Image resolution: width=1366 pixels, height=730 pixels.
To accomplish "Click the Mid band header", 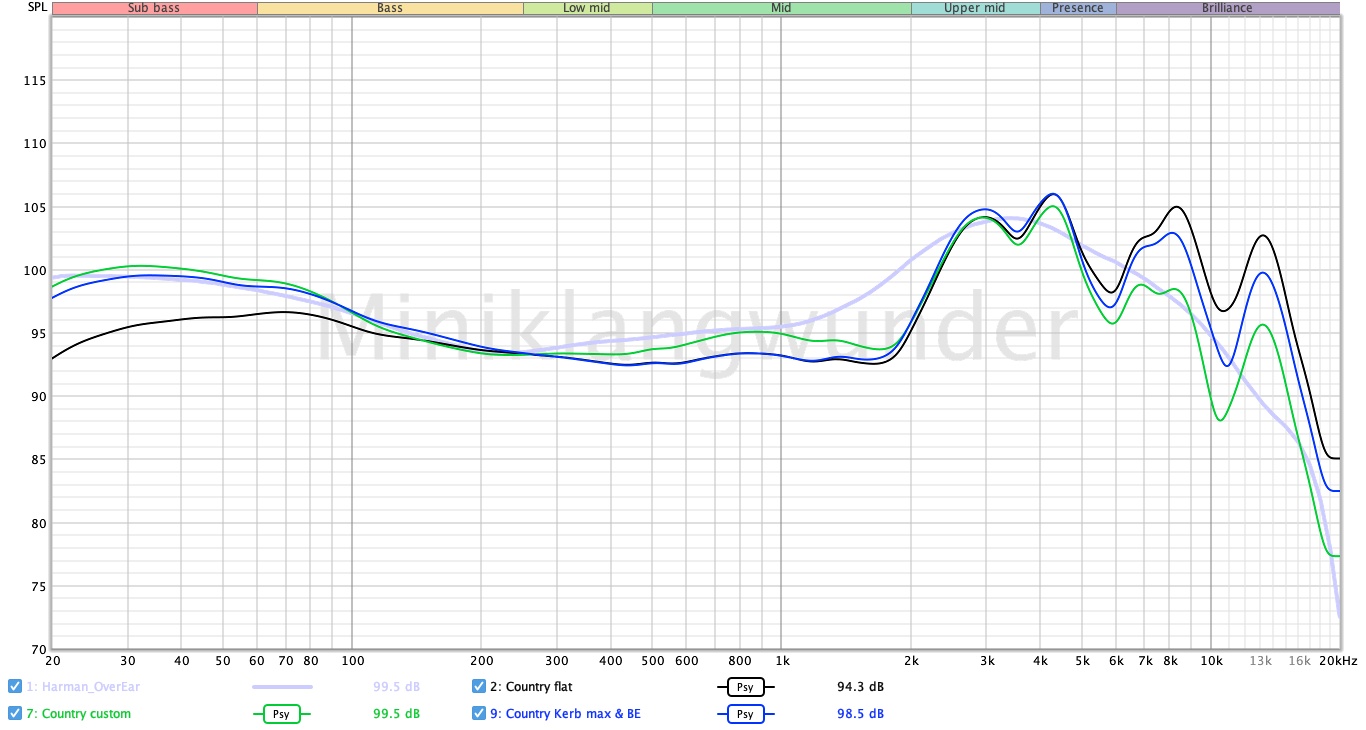I will tap(781, 8).
